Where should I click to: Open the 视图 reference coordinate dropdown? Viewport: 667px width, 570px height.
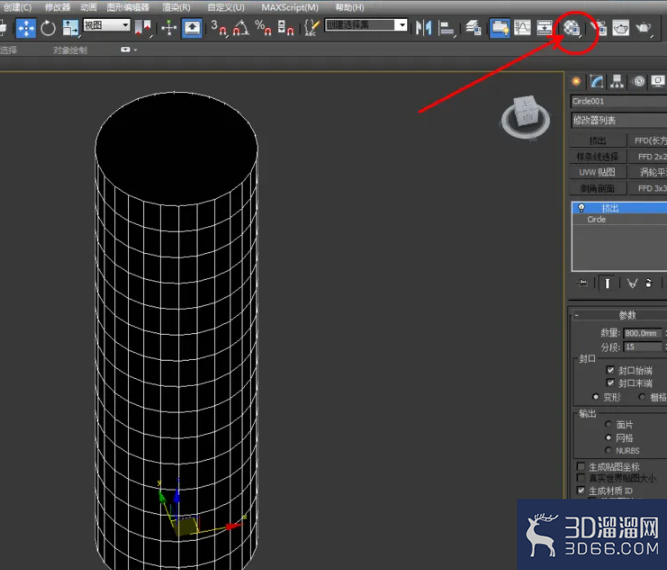coord(106,25)
